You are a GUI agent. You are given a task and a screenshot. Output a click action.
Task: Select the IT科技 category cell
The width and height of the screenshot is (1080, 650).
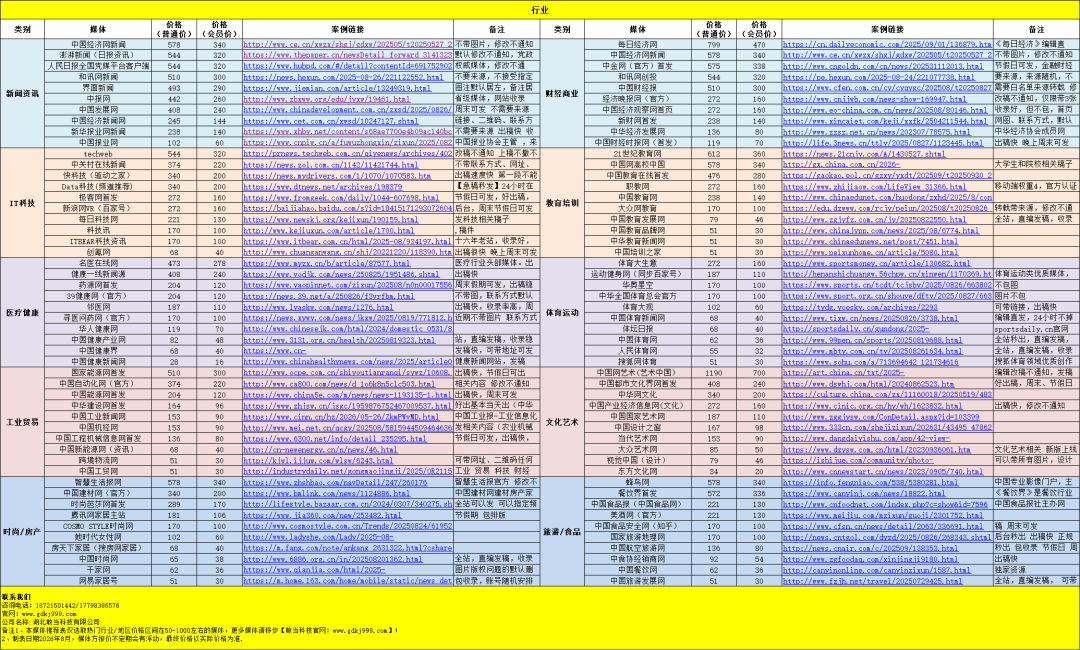23,202
